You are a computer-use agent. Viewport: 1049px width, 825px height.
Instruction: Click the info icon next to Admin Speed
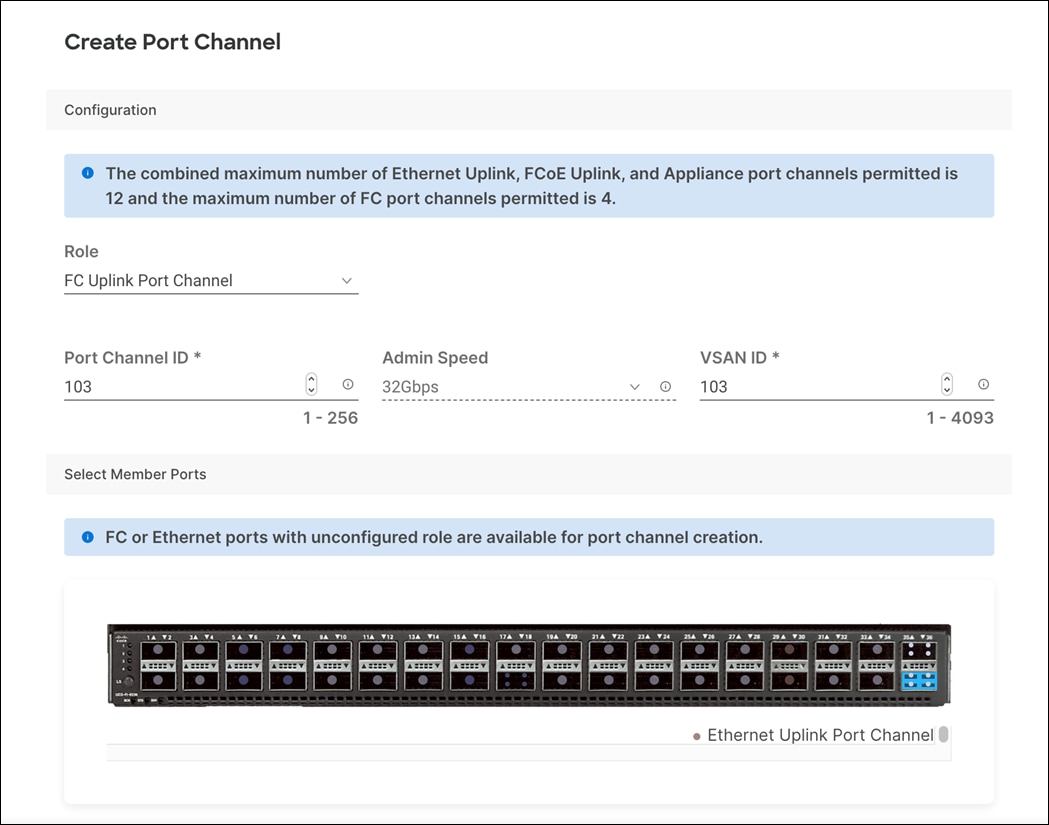pyautogui.click(x=665, y=386)
